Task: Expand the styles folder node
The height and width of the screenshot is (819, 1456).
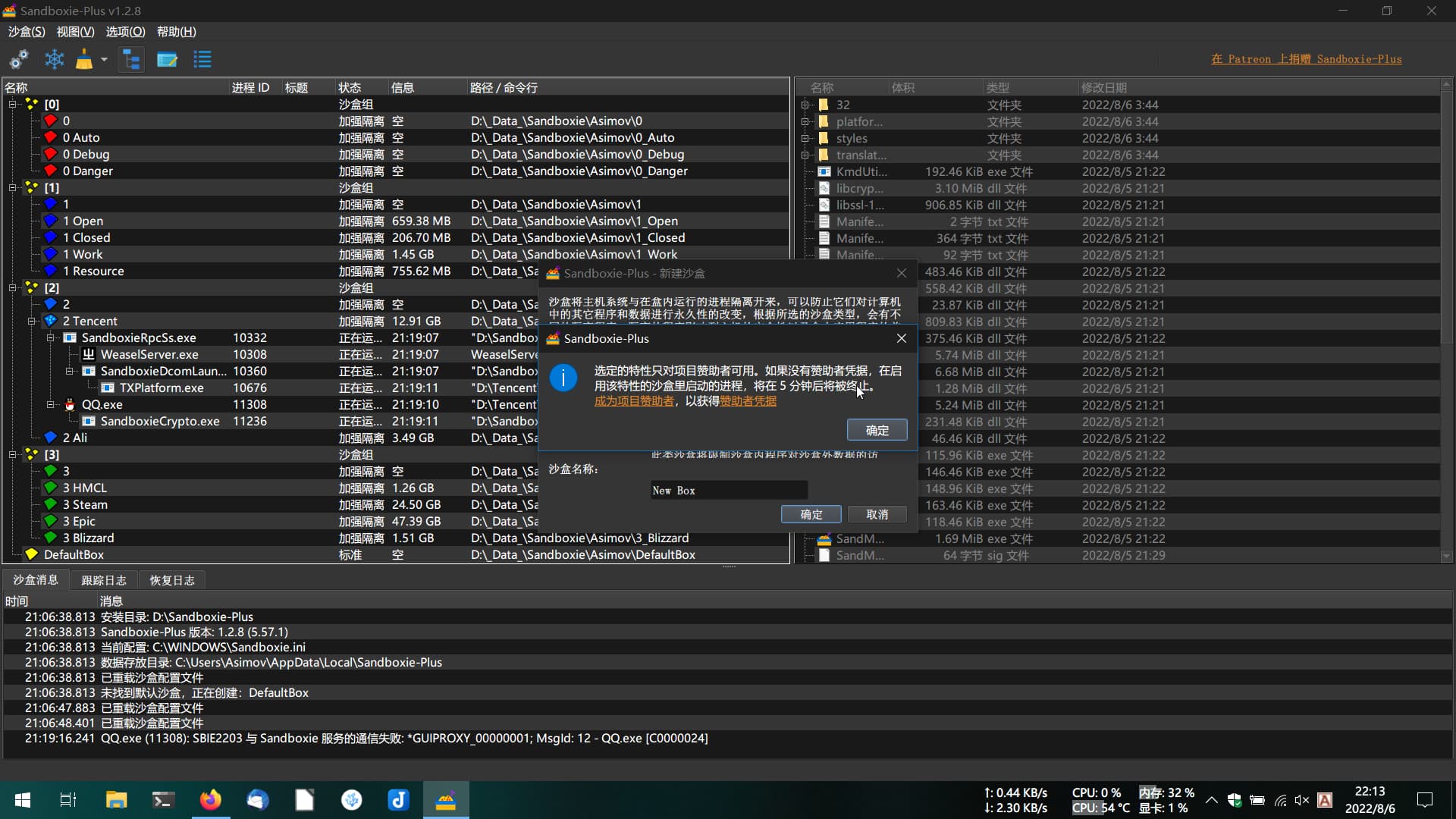Action: point(805,138)
